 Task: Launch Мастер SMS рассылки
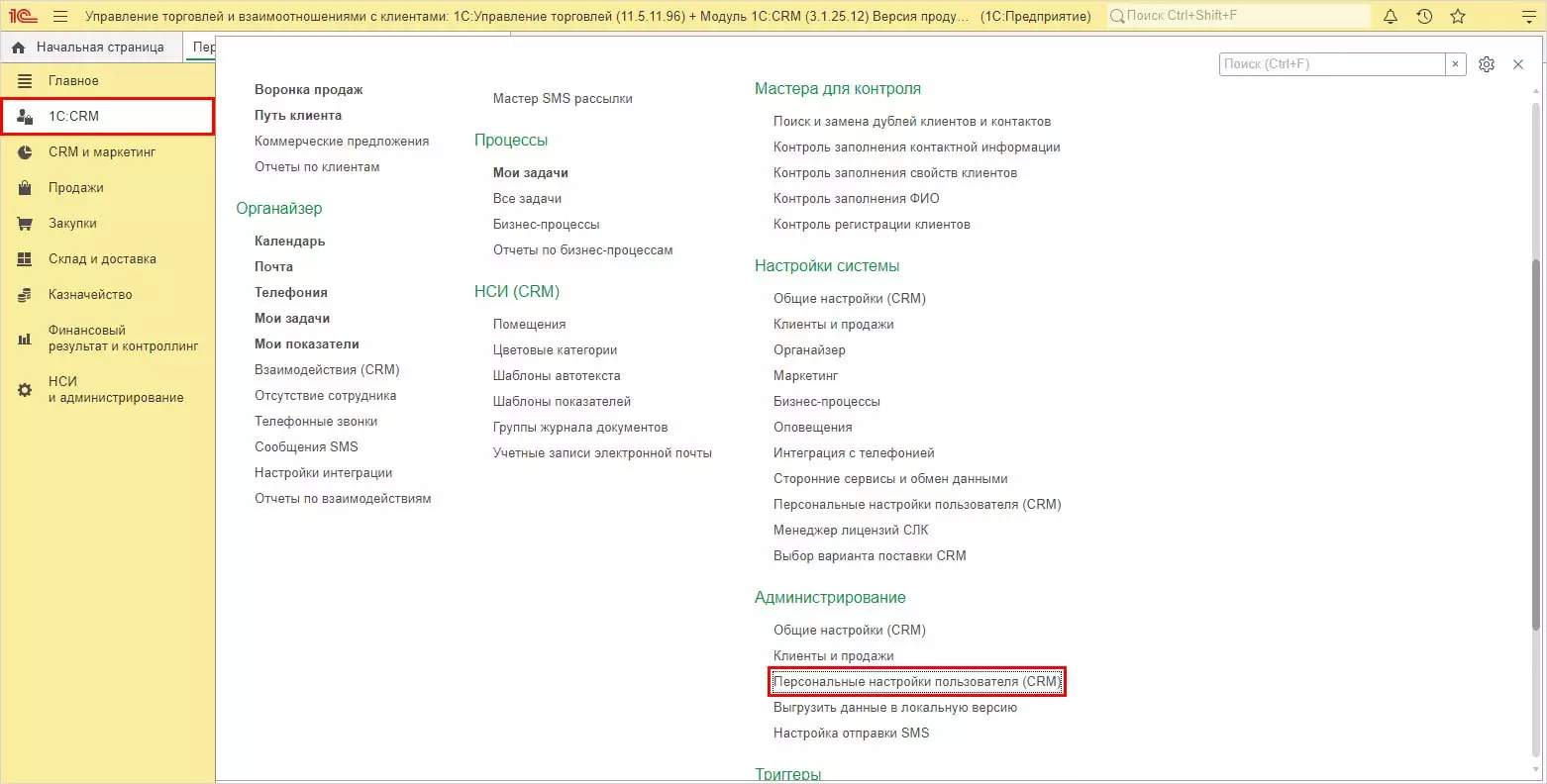point(563,99)
